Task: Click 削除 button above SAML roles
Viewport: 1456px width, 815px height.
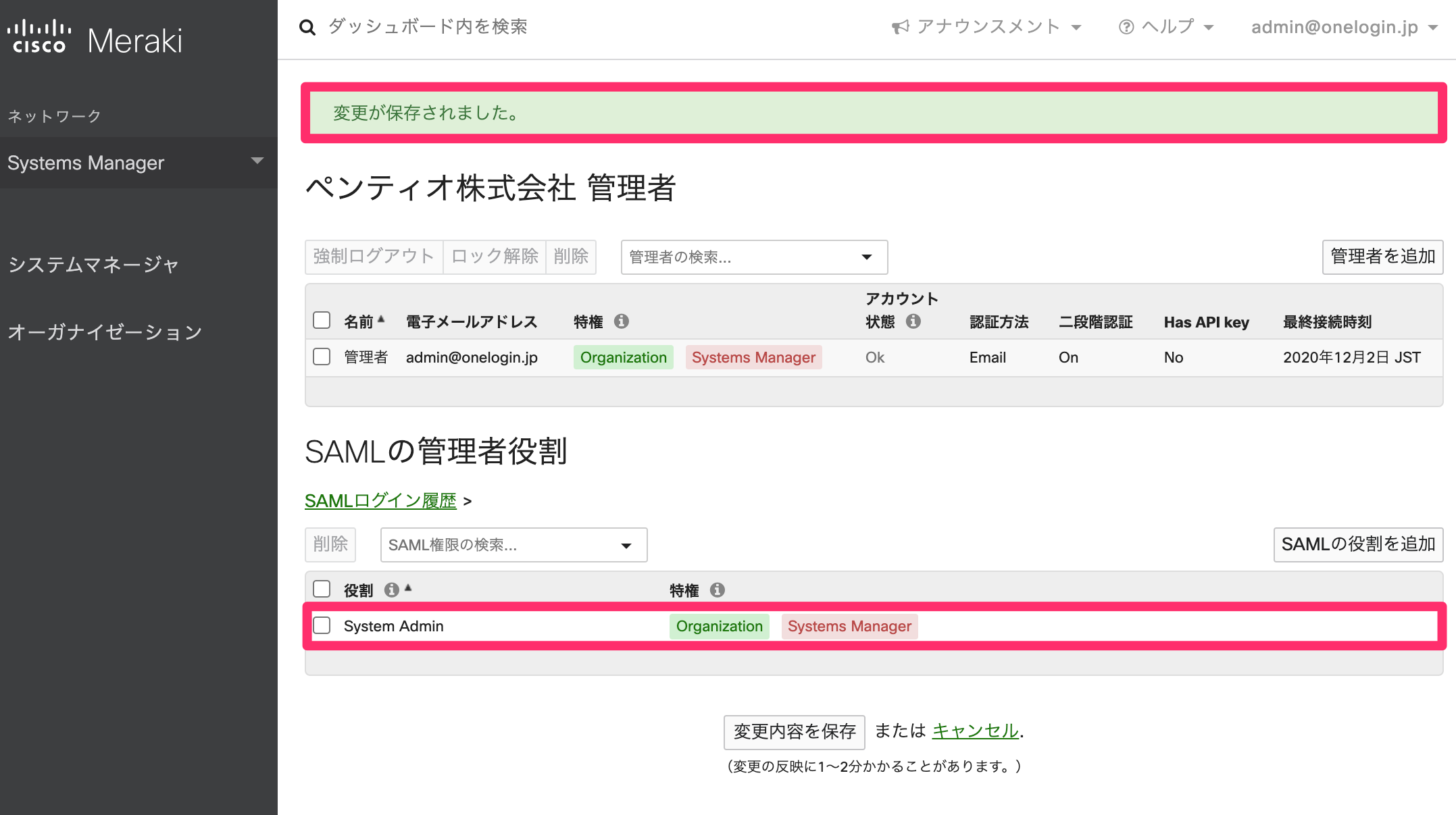Action: coord(330,544)
